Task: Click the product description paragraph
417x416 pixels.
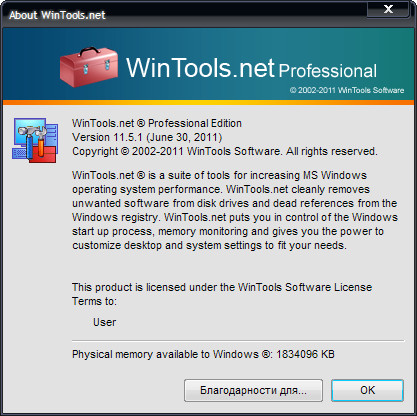Action: click(235, 210)
